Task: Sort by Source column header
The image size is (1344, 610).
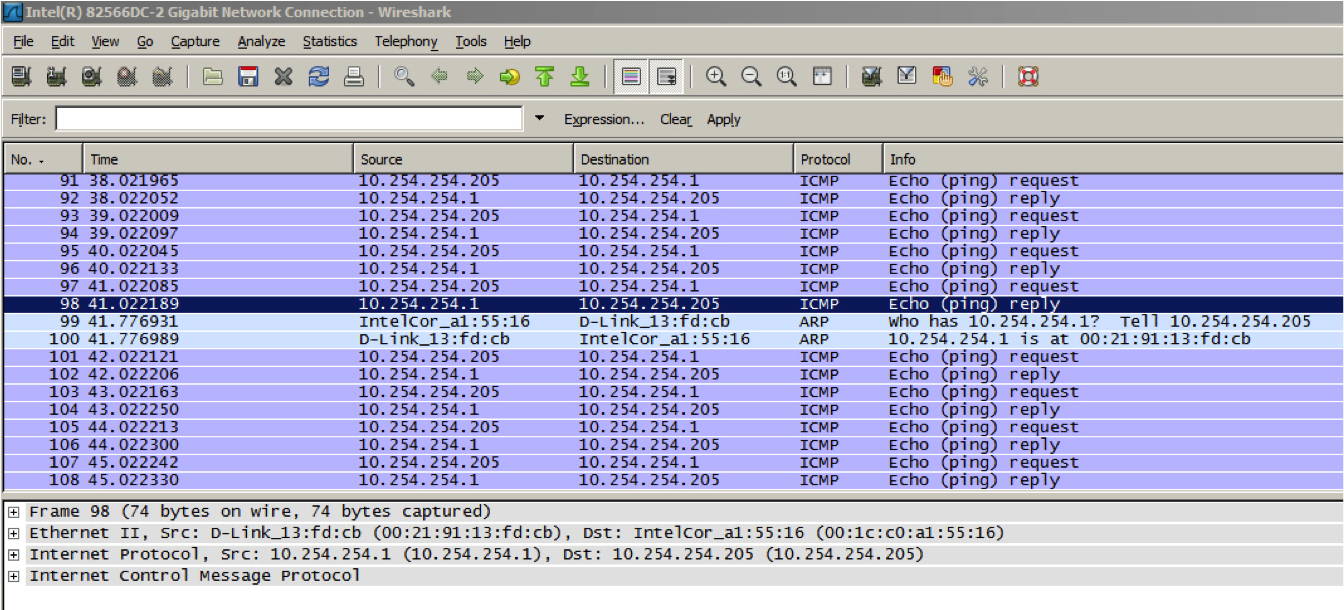Action: [x=464, y=159]
